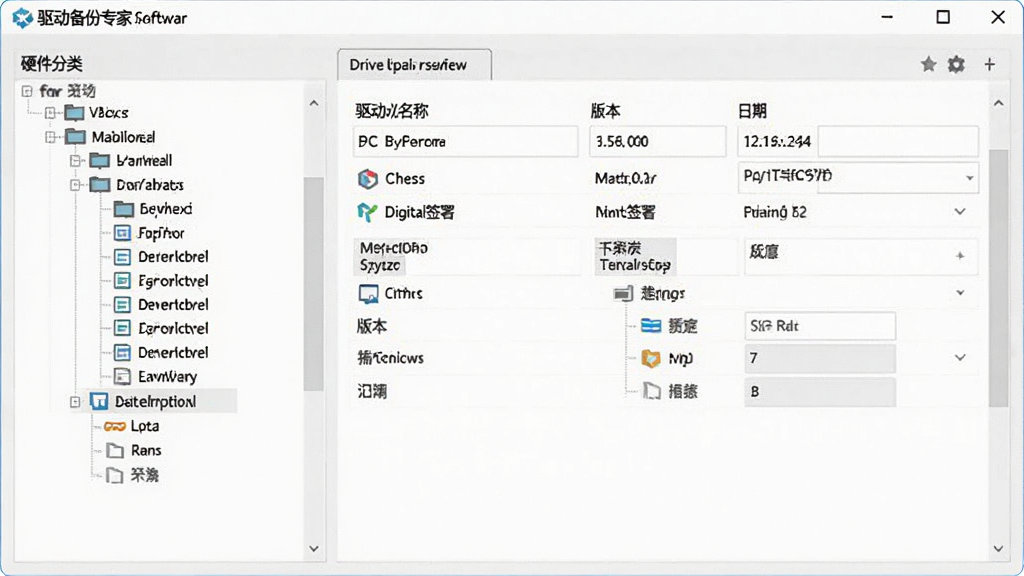Image resolution: width=1024 pixels, height=576 pixels.
Task: Open settings with the gear icon
Action: pos(956,64)
